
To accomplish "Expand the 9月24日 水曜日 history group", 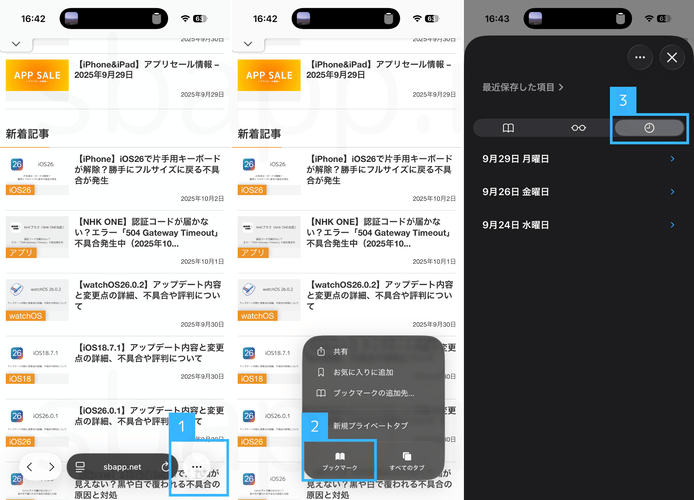I will click(x=579, y=225).
